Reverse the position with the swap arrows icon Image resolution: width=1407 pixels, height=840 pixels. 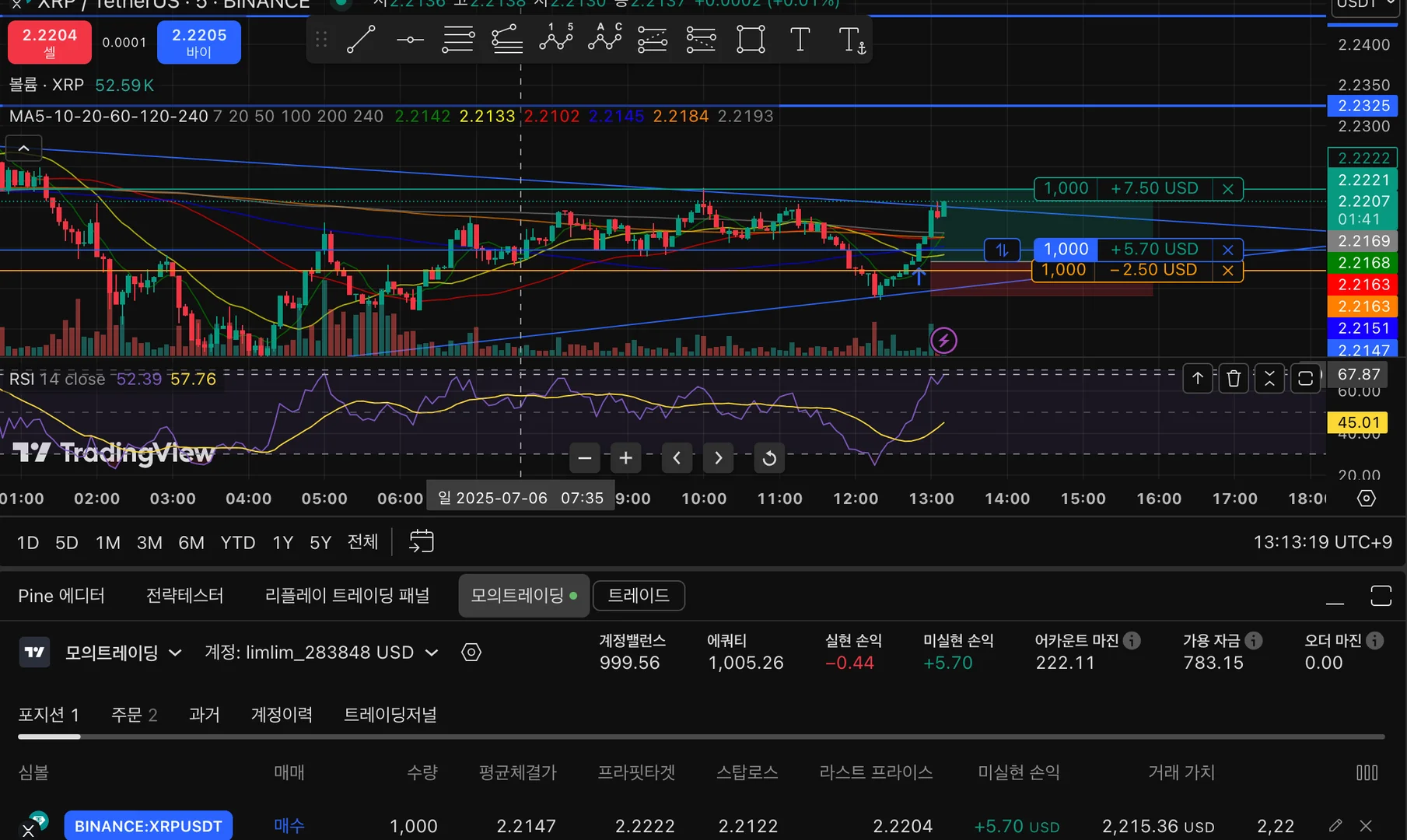pos(1003,250)
